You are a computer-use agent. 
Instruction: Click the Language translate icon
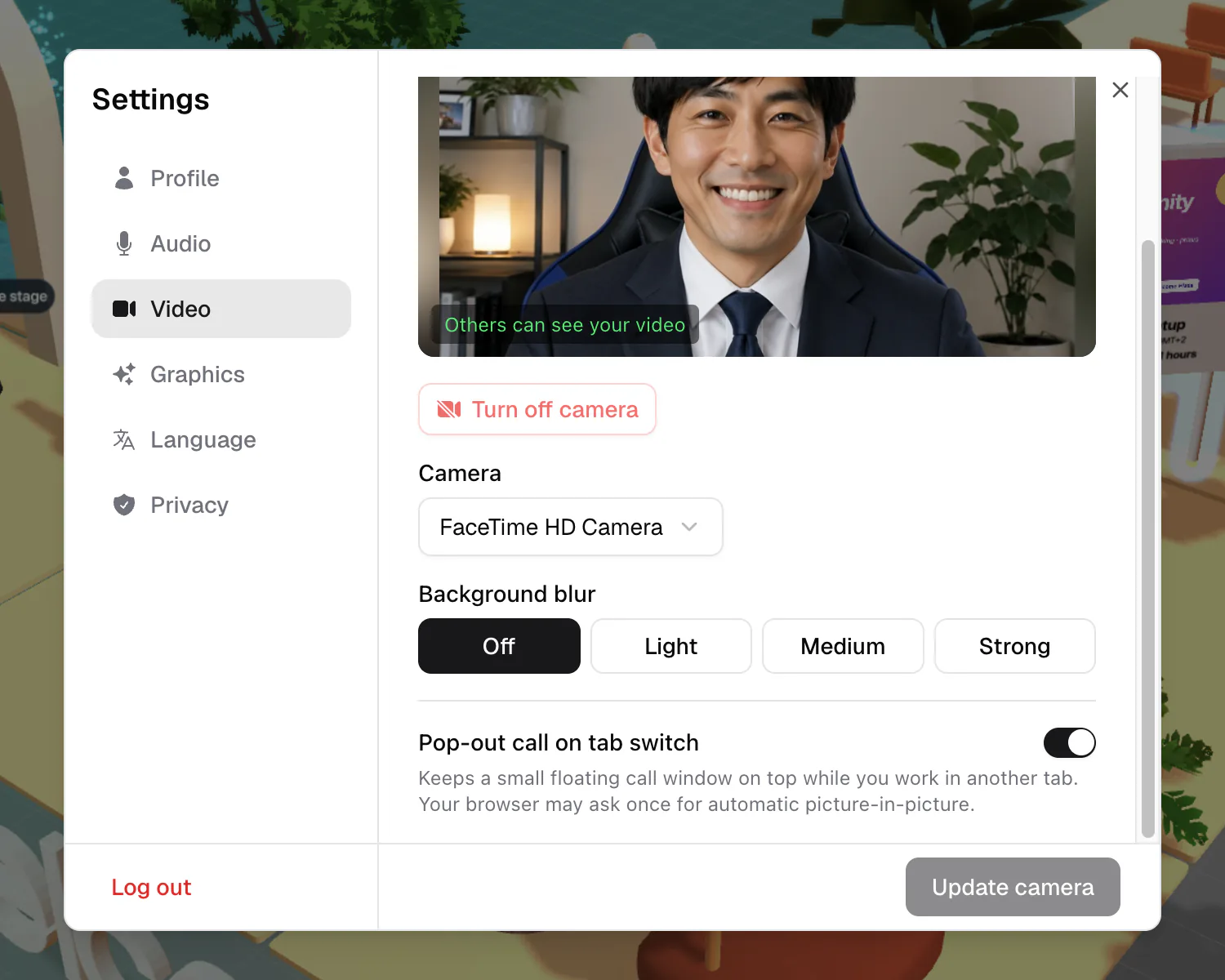pyautogui.click(x=124, y=439)
